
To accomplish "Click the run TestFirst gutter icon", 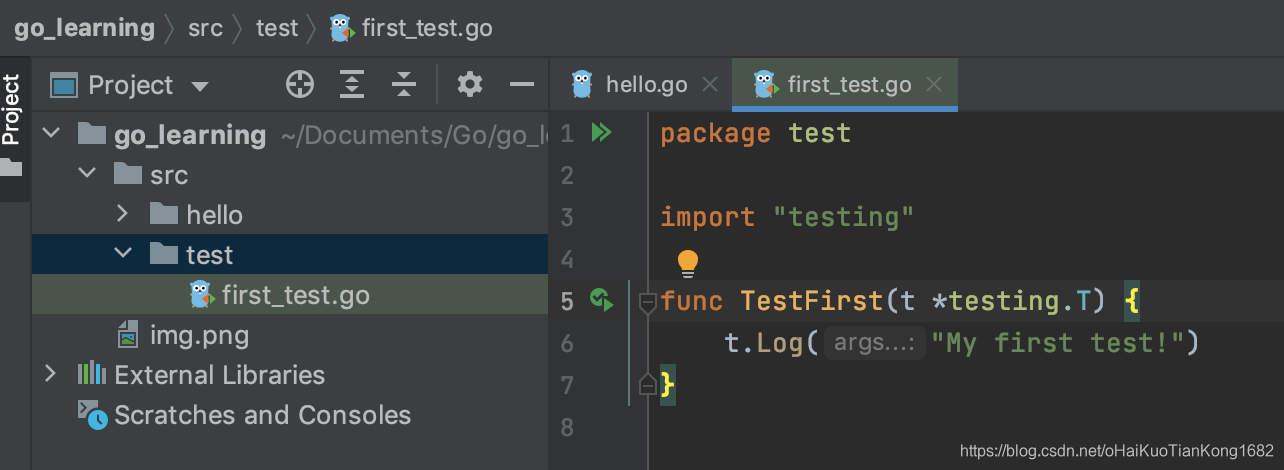I will (x=601, y=299).
